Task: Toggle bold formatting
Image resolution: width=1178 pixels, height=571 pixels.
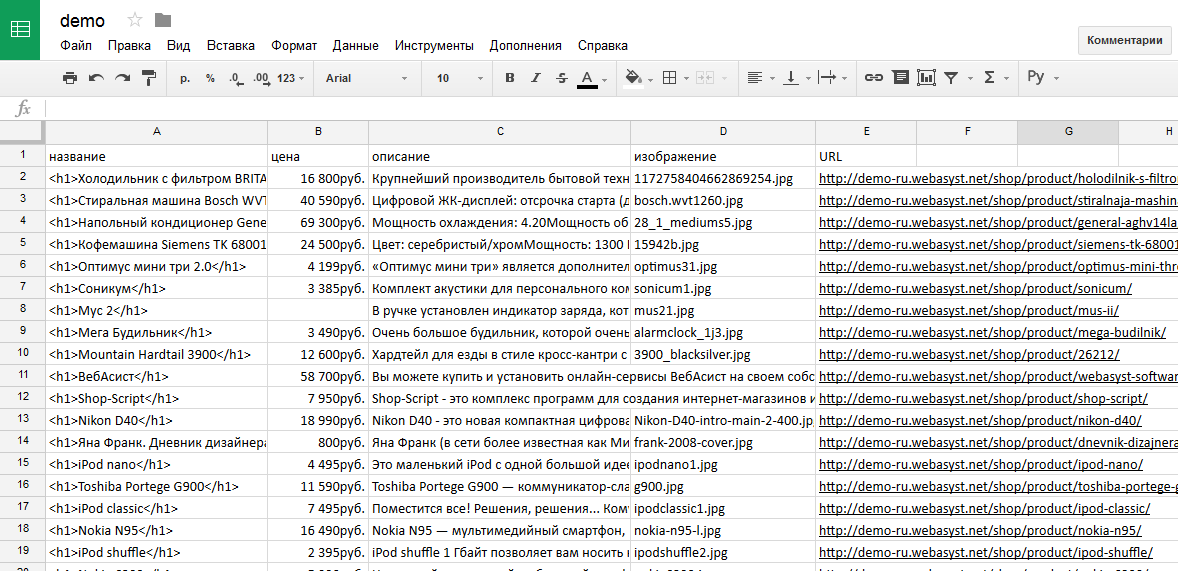Action: [510, 78]
